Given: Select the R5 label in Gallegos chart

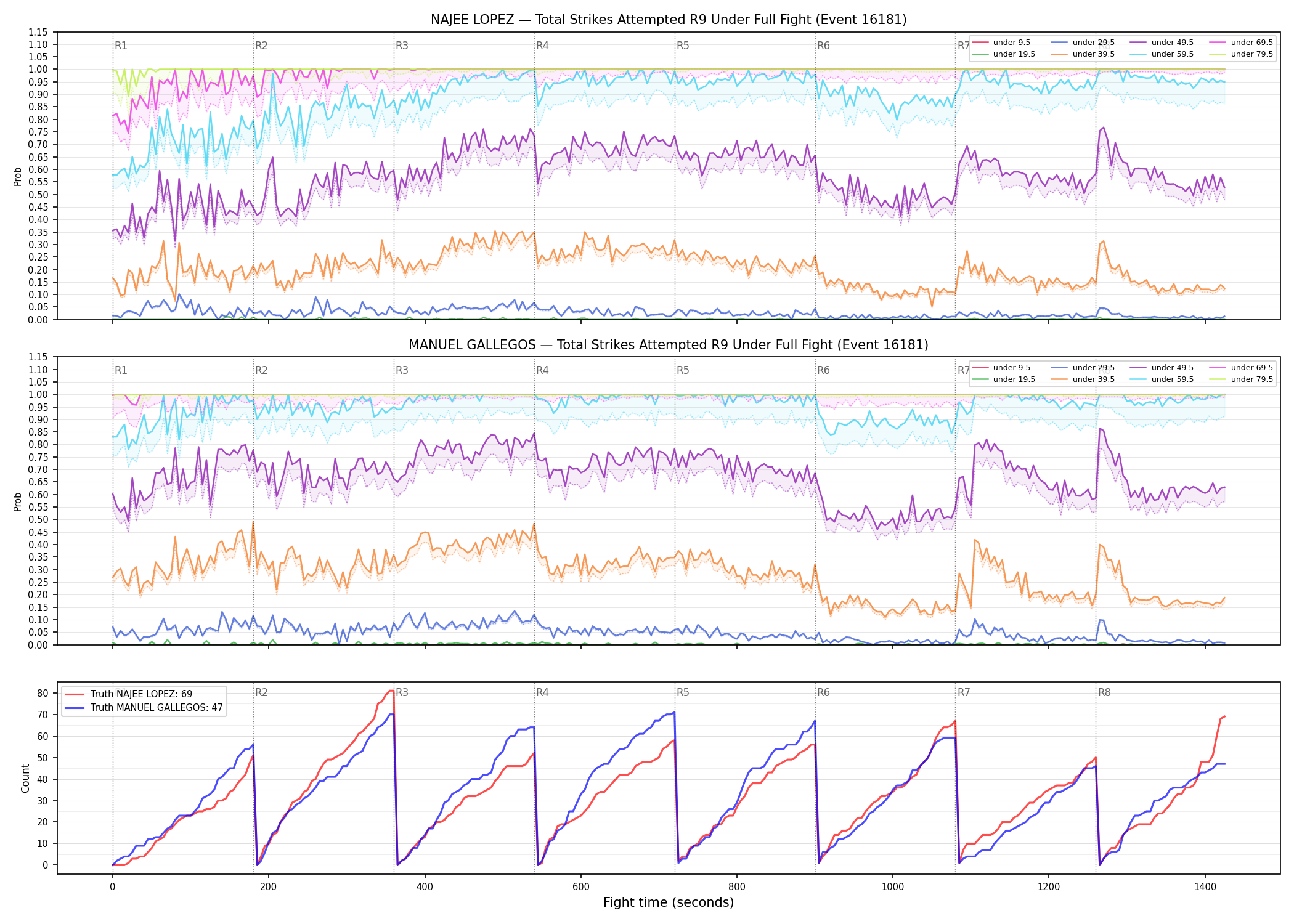Looking at the screenshot, I should pyautogui.click(x=683, y=370).
